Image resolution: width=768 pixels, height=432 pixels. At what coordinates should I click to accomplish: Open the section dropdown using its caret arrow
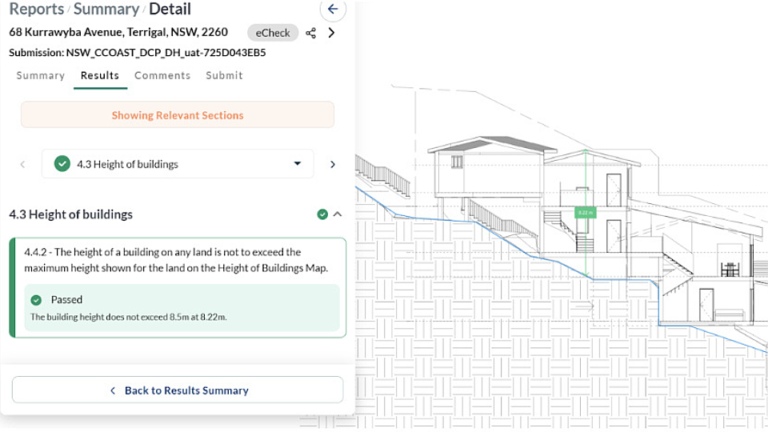click(x=297, y=164)
